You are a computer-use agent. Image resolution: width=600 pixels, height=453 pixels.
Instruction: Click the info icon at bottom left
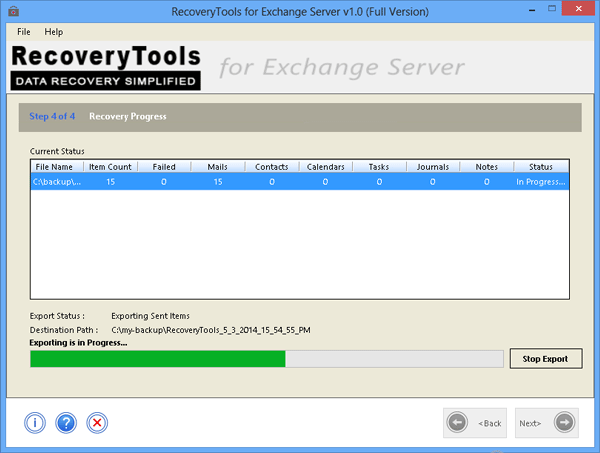click(x=35, y=423)
